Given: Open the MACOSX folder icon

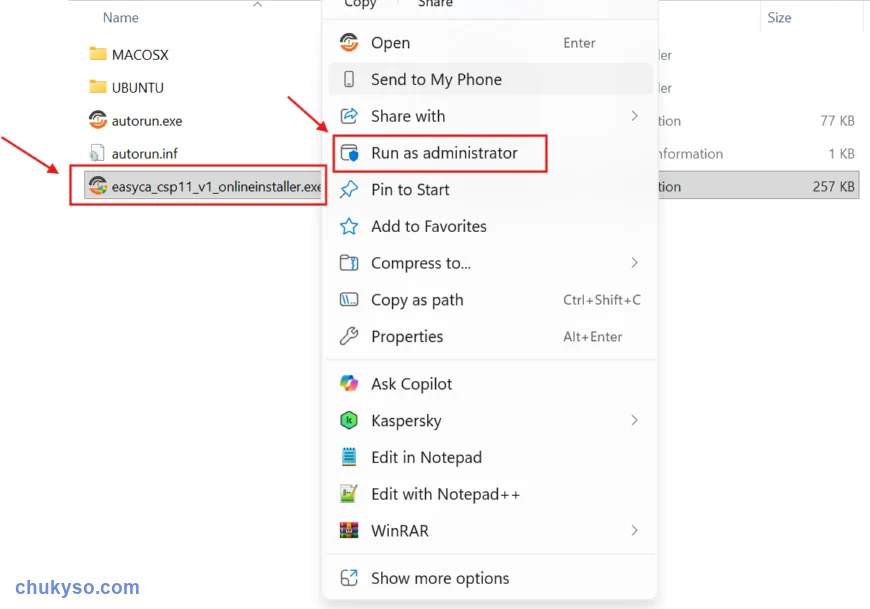Looking at the screenshot, I should point(98,54).
